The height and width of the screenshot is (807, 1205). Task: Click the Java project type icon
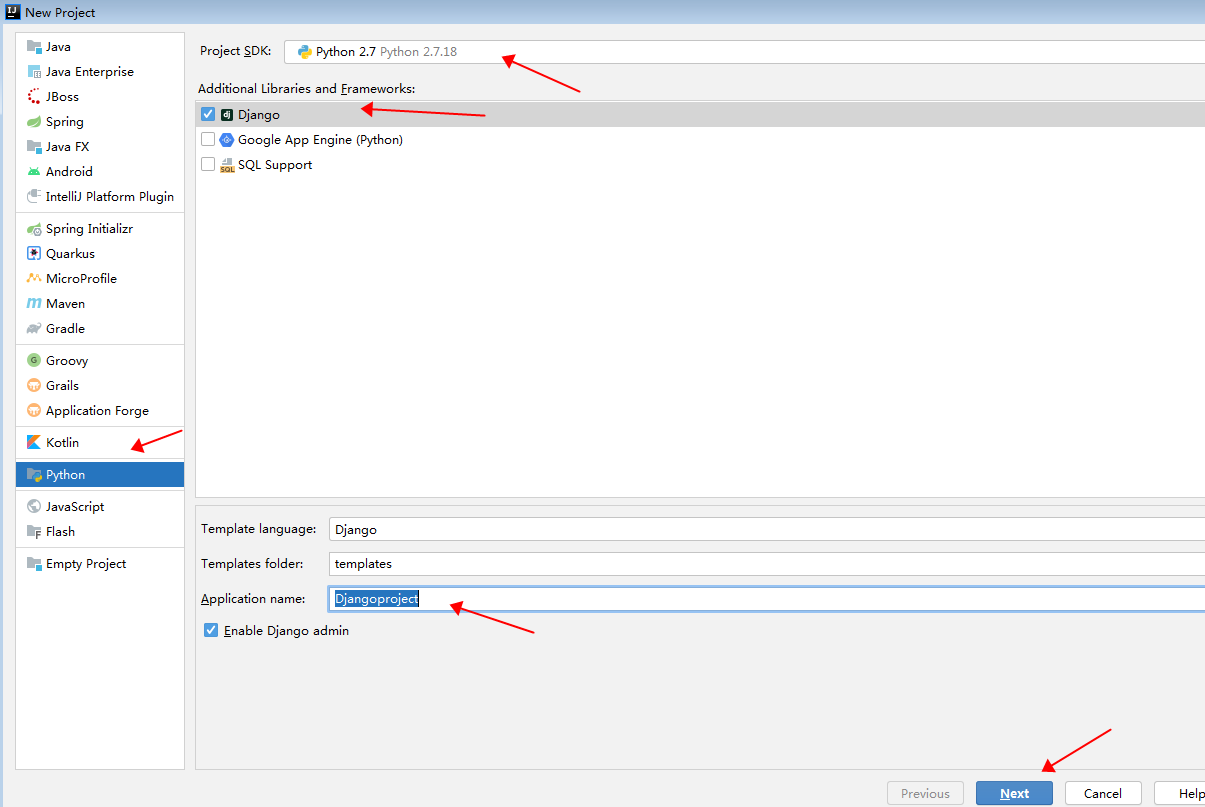pyautogui.click(x=34, y=47)
